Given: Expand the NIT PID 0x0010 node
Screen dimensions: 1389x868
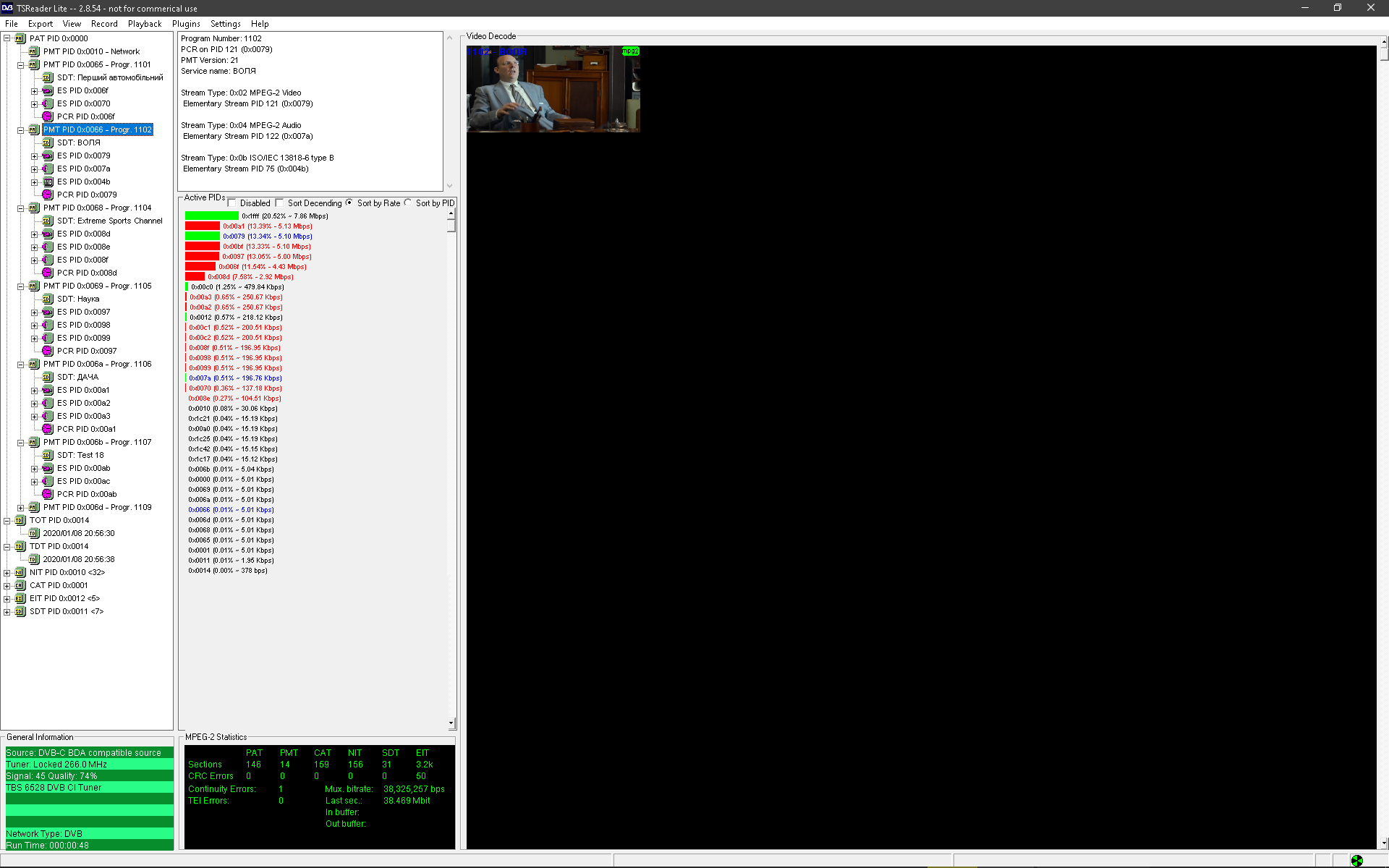Looking at the screenshot, I should (7, 572).
